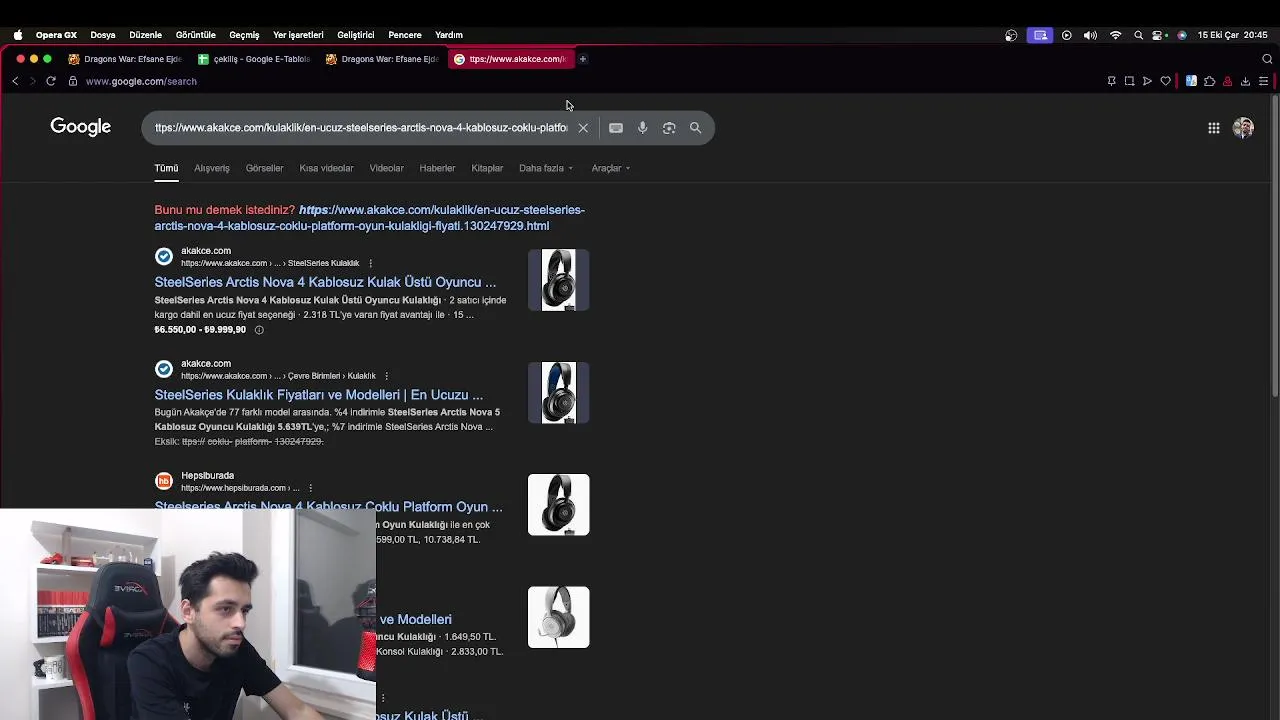Open the Google Translate extension icon
1280x720 pixels.
1191,81
